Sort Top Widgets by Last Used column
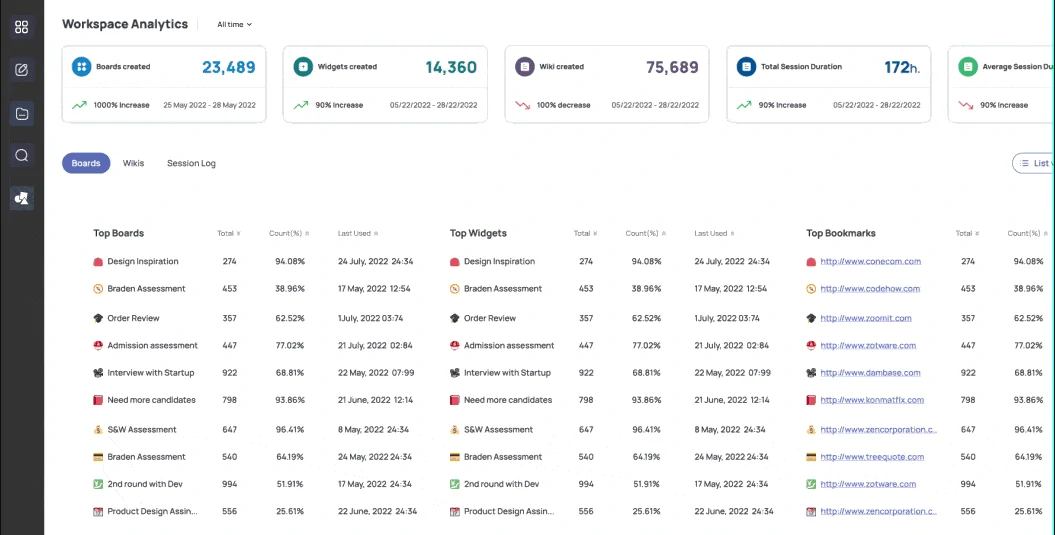The height and width of the screenshot is (535, 1055). point(715,234)
